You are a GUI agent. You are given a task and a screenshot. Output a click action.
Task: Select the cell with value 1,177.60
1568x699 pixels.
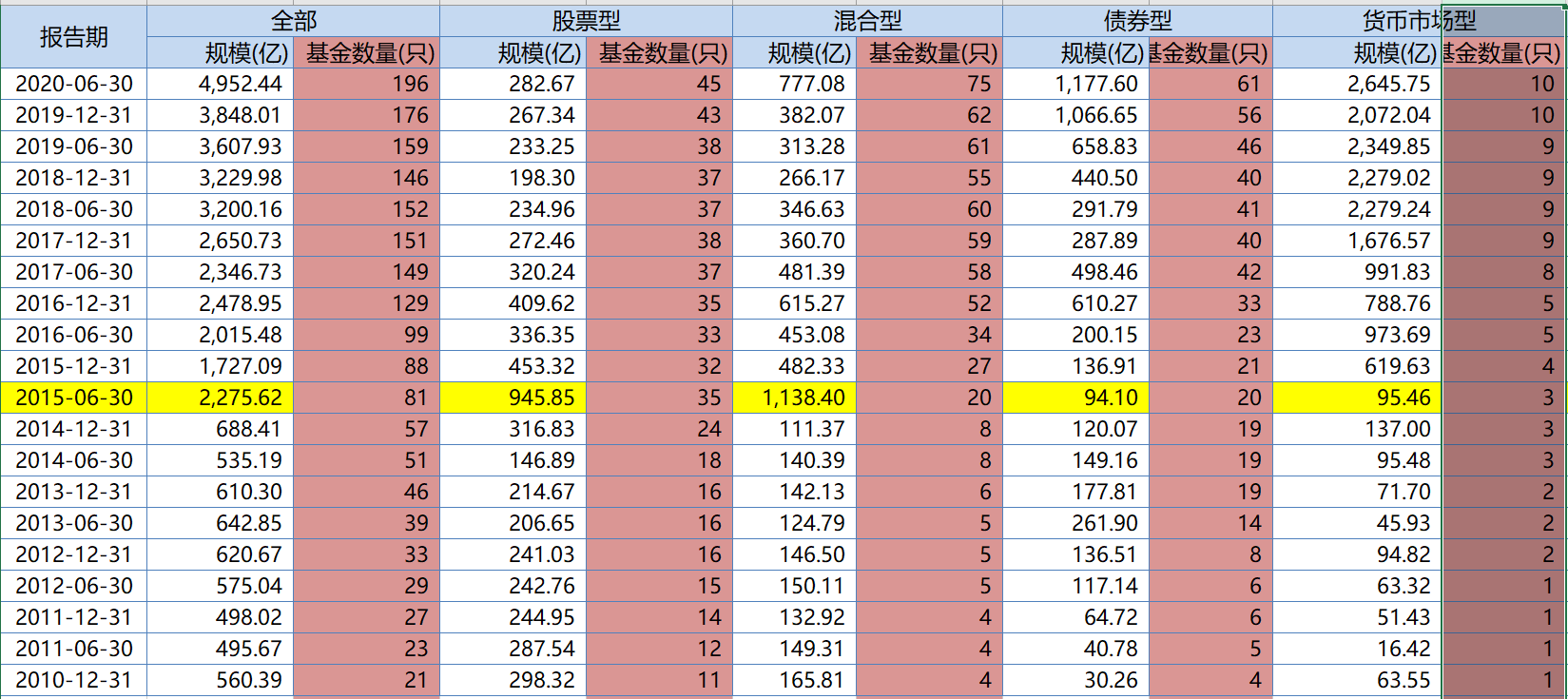click(1076, 84)
